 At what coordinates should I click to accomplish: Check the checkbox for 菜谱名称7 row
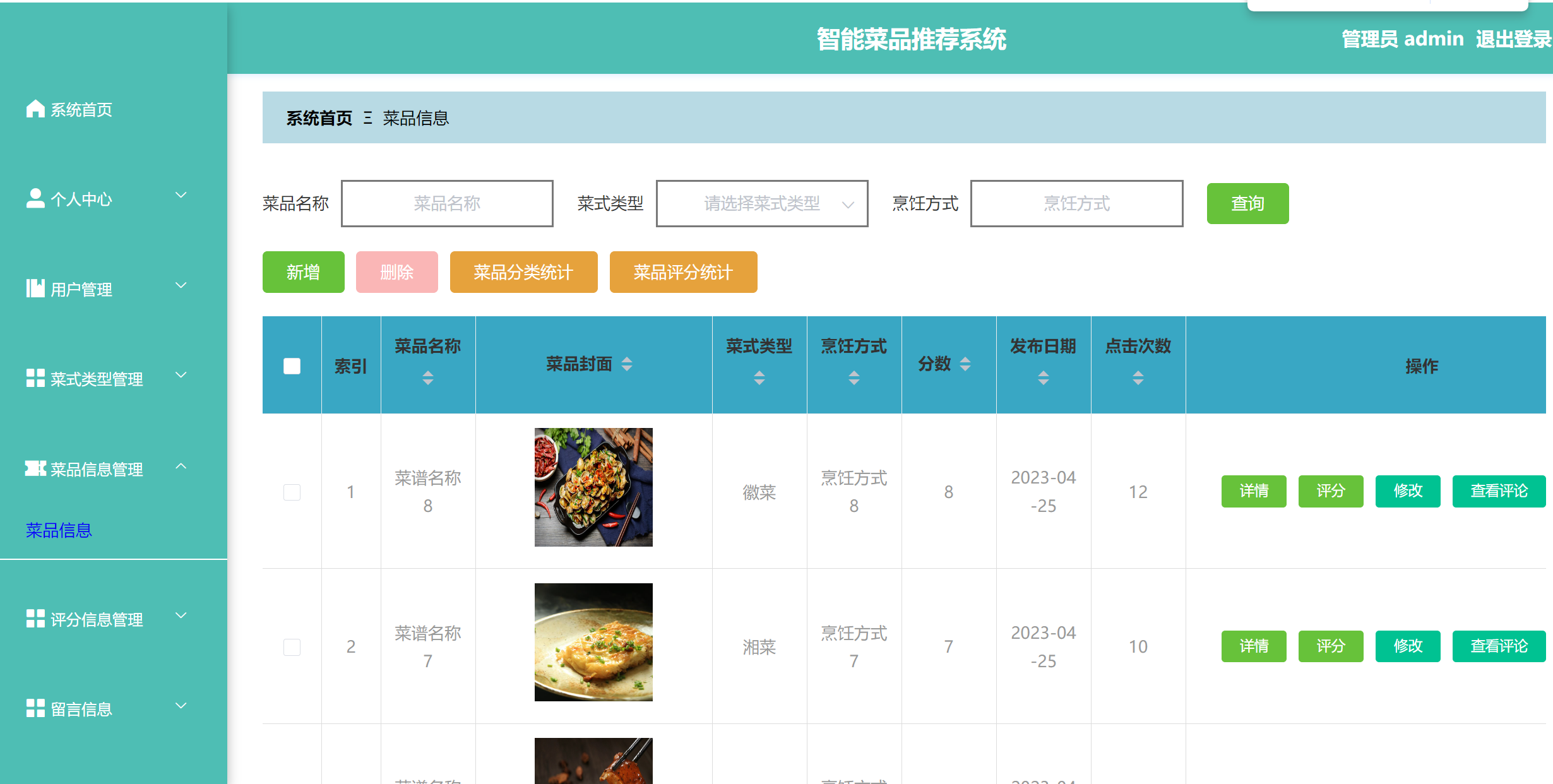pos(291,647)
